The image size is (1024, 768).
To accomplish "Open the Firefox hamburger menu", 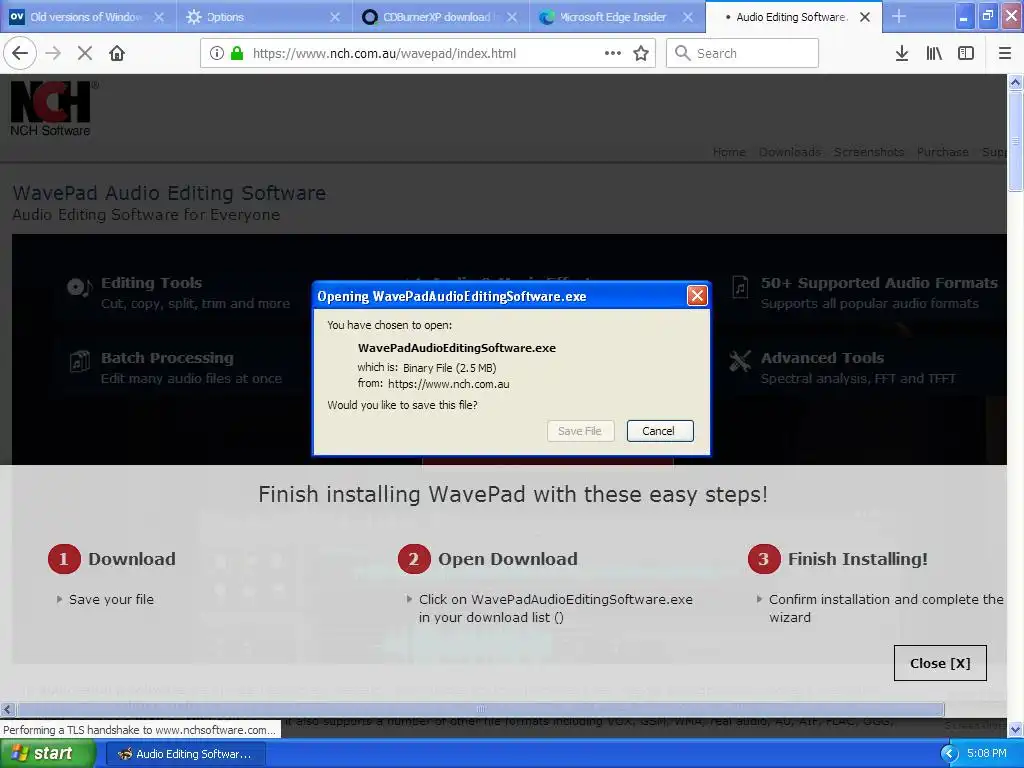I will [1004, 53].
